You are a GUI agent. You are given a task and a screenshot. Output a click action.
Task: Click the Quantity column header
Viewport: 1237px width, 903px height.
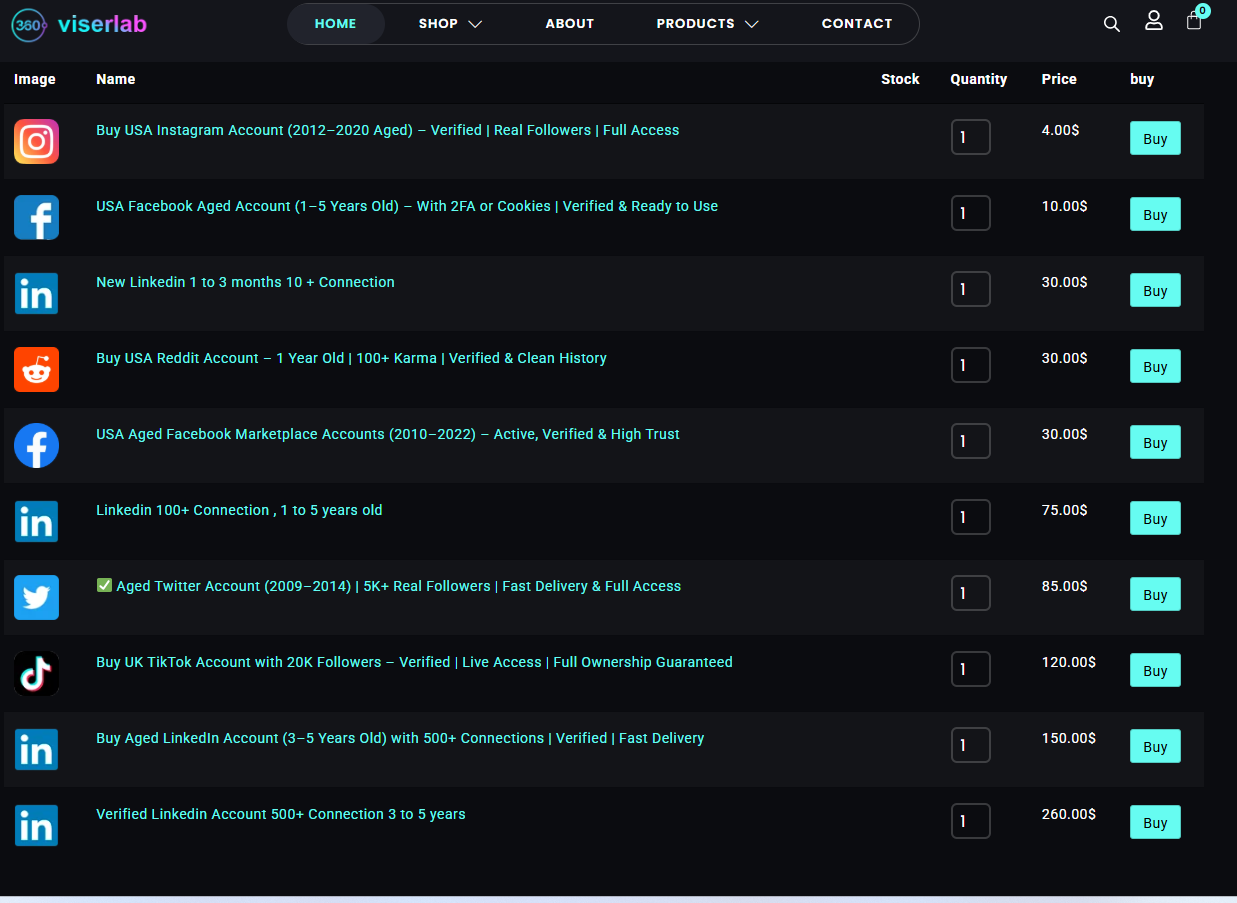[979, 79]
